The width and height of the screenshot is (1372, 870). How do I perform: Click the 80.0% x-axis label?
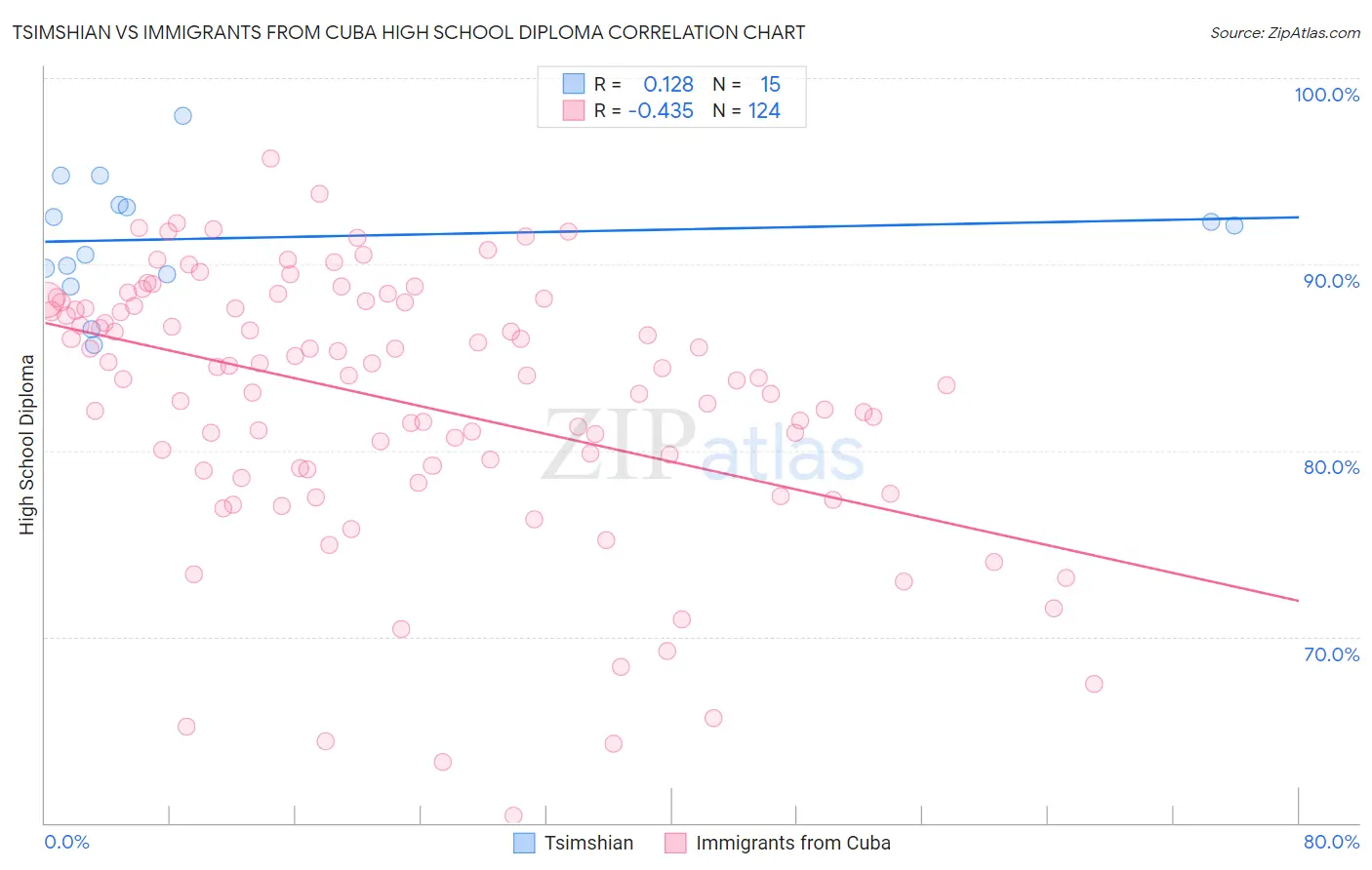coord(1331,842)
